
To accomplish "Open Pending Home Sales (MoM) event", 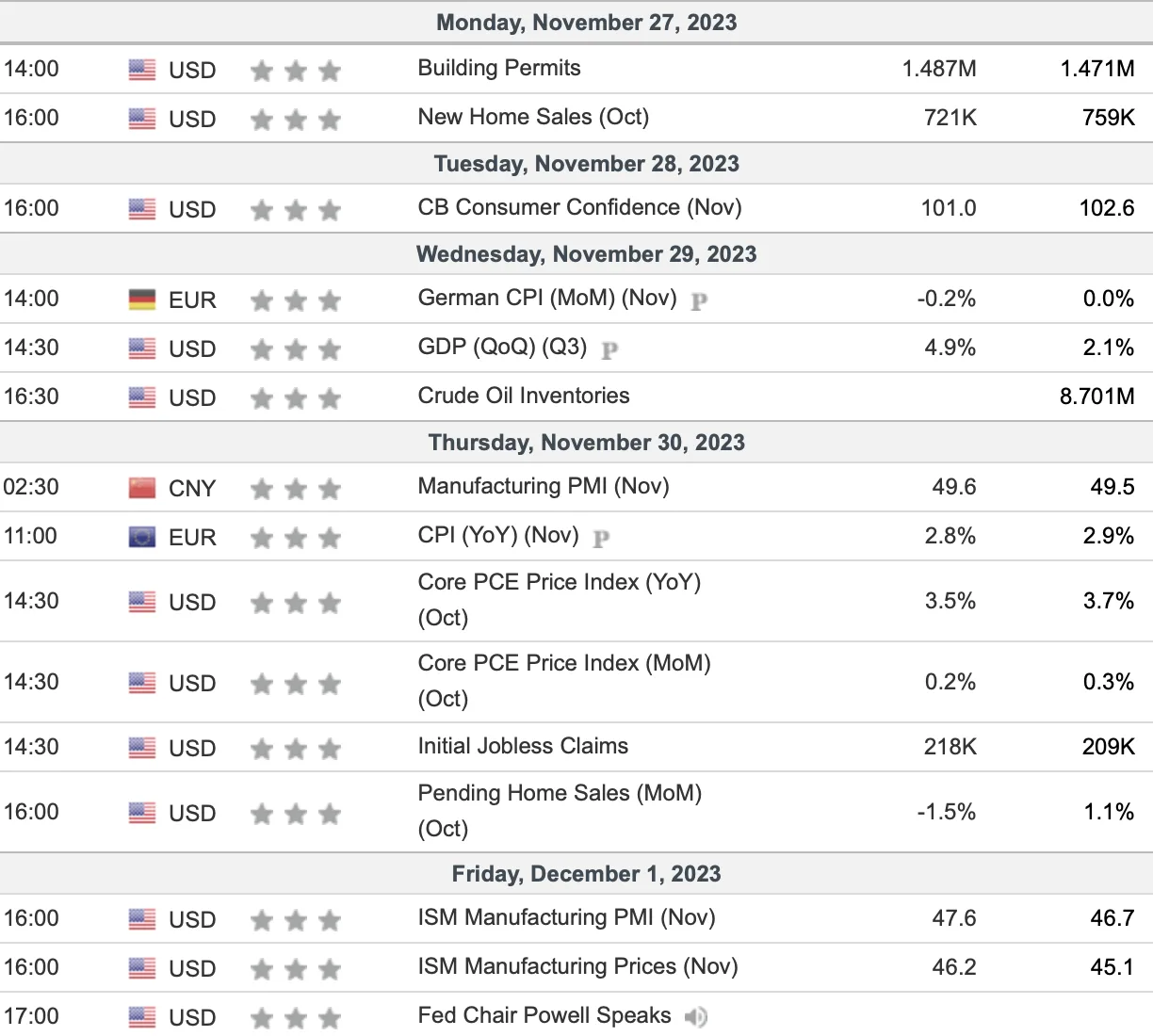I will (x=560, y=811).
